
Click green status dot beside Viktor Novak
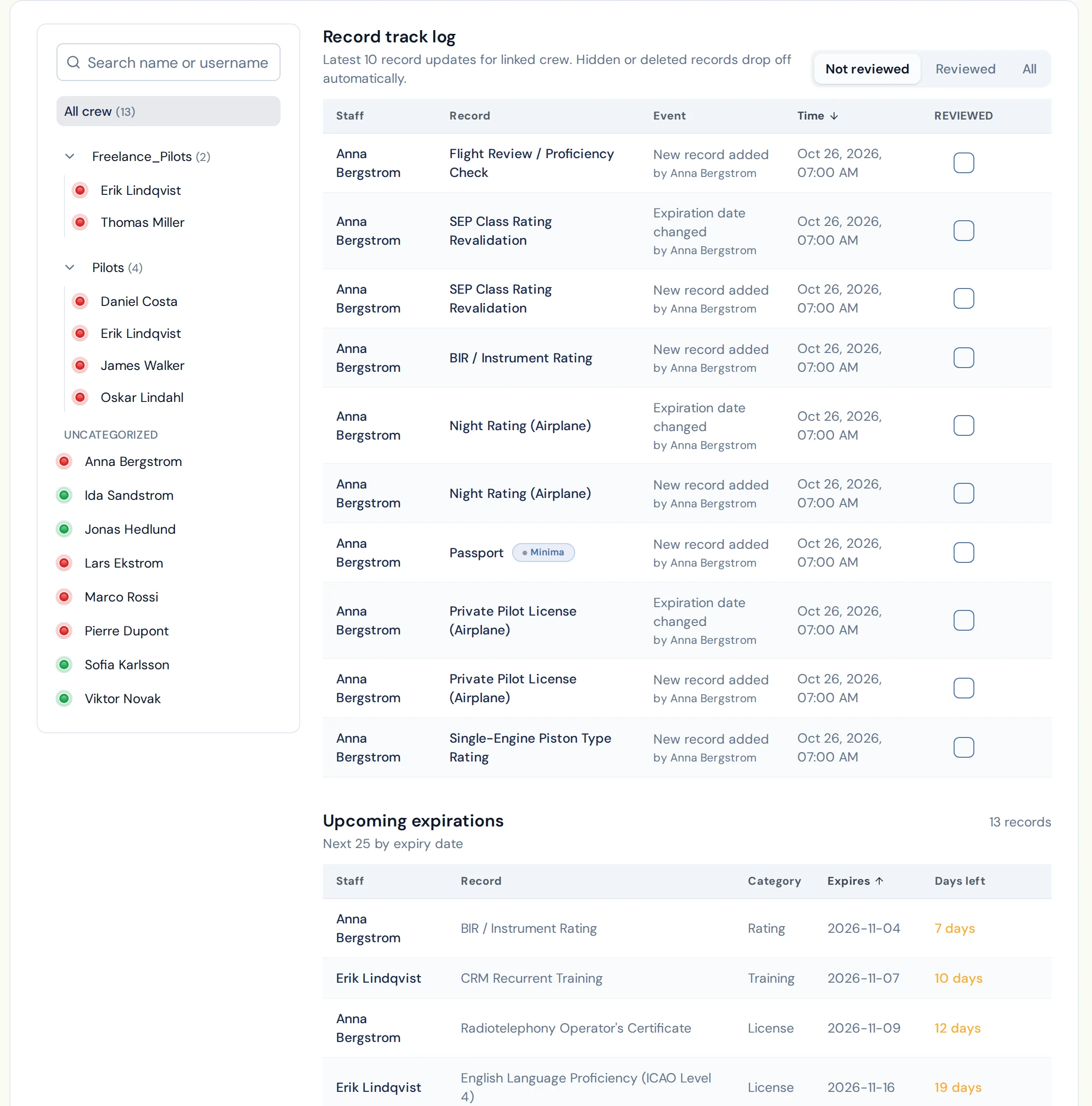coord(64,698)
